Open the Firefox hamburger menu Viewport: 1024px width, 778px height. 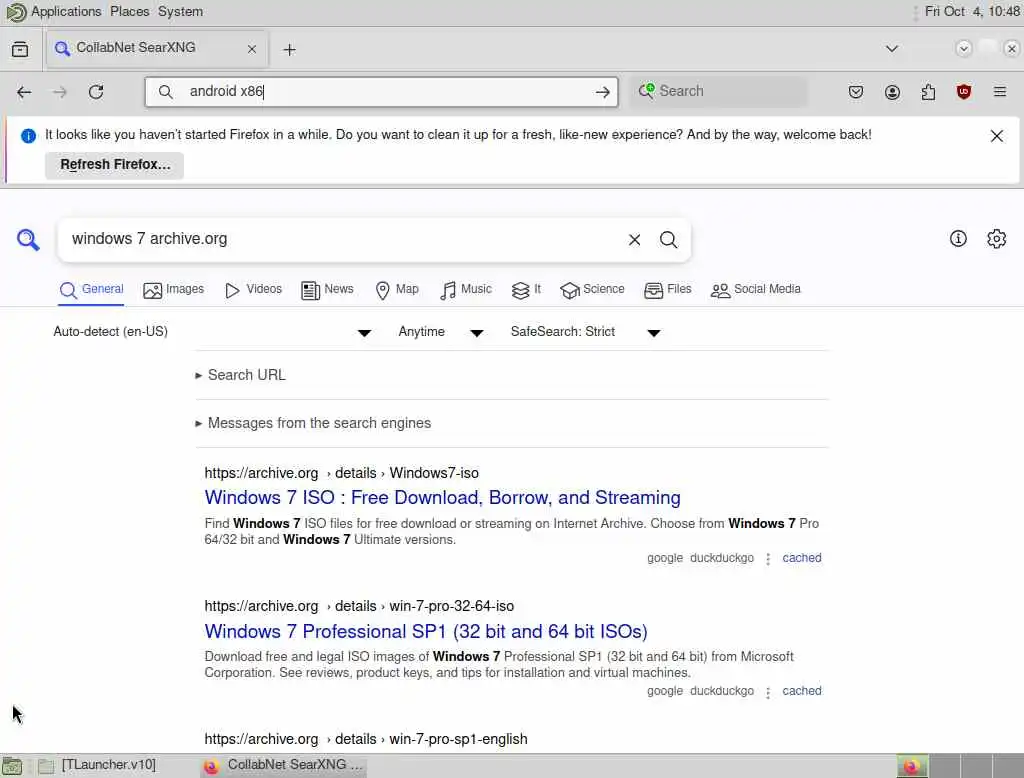tap(1000, 92)
